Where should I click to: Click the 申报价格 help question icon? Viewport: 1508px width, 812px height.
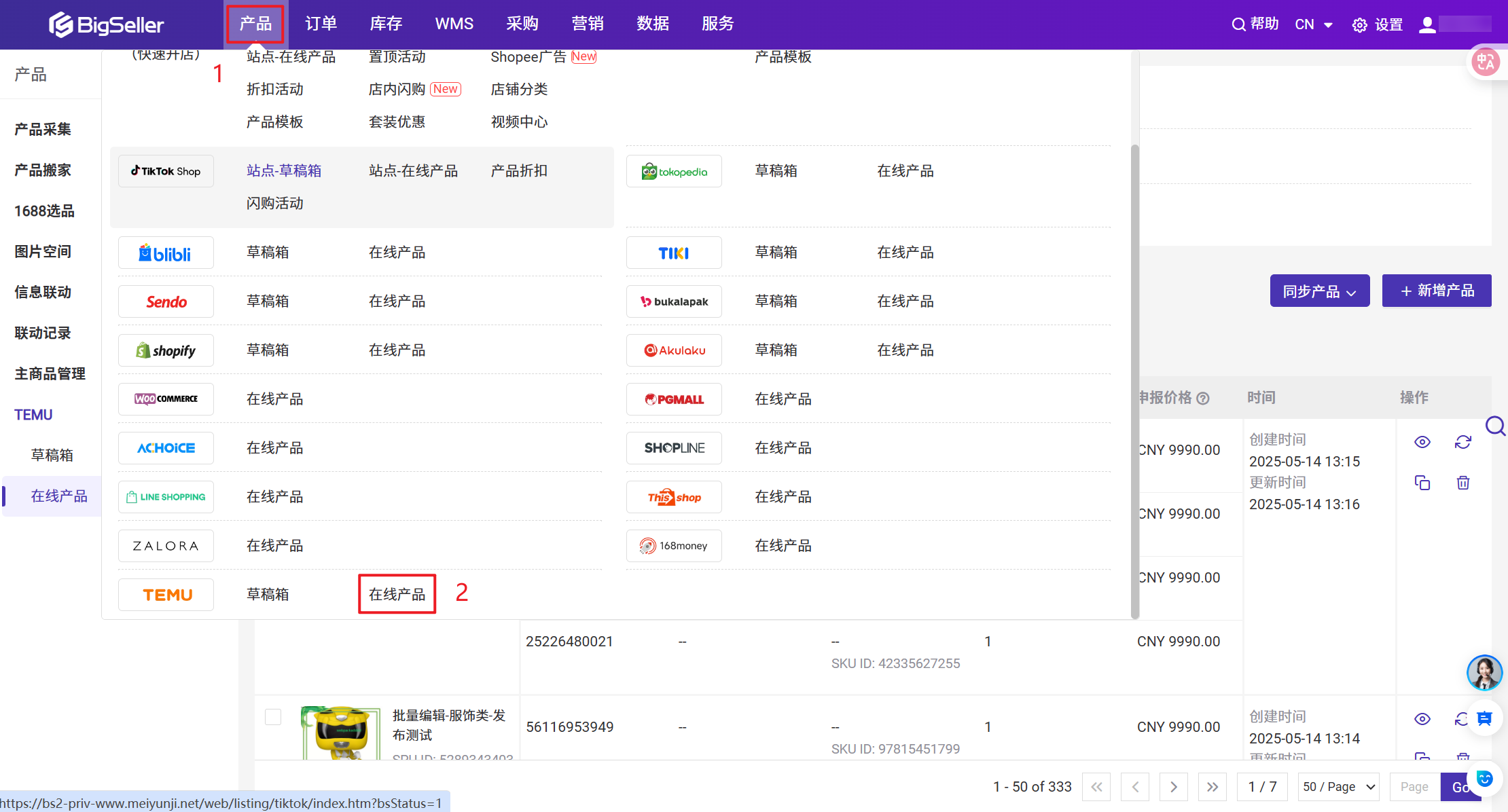tap(1203, 399)
